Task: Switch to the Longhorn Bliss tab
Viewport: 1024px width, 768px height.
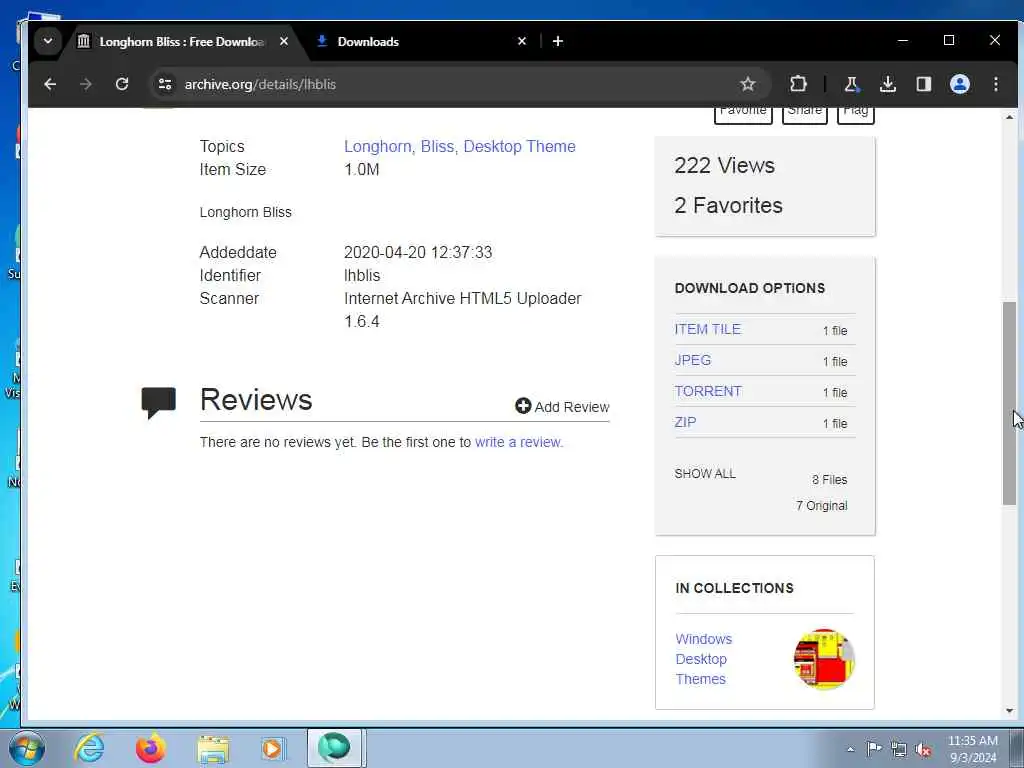Action: point(182,42)
